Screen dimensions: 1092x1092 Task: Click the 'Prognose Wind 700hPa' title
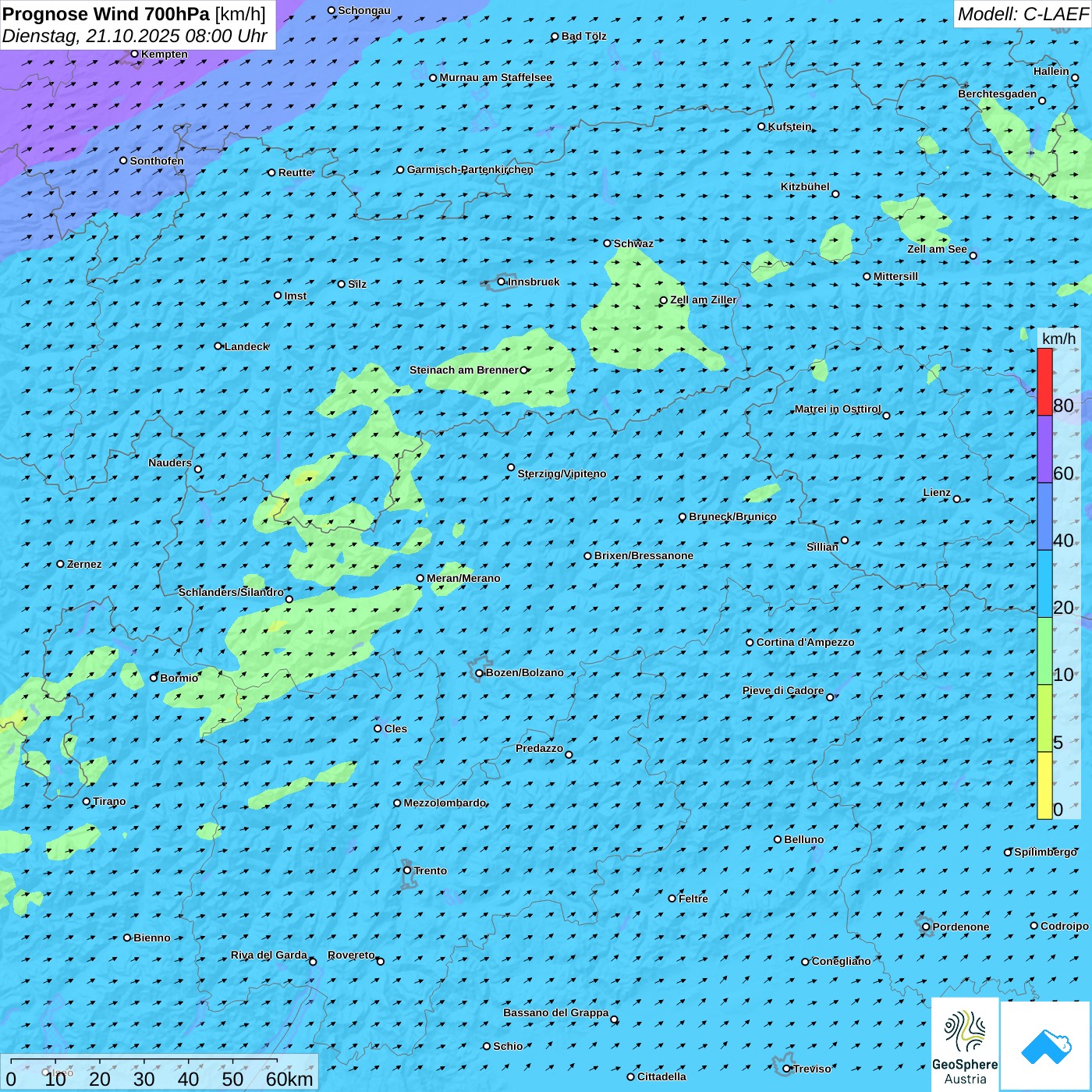coord(106,14)
